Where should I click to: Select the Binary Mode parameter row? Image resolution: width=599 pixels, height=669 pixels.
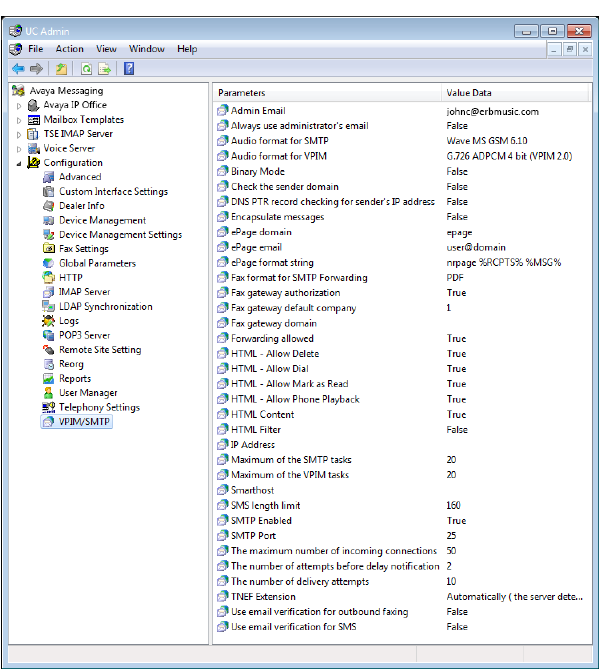point(402,172)
